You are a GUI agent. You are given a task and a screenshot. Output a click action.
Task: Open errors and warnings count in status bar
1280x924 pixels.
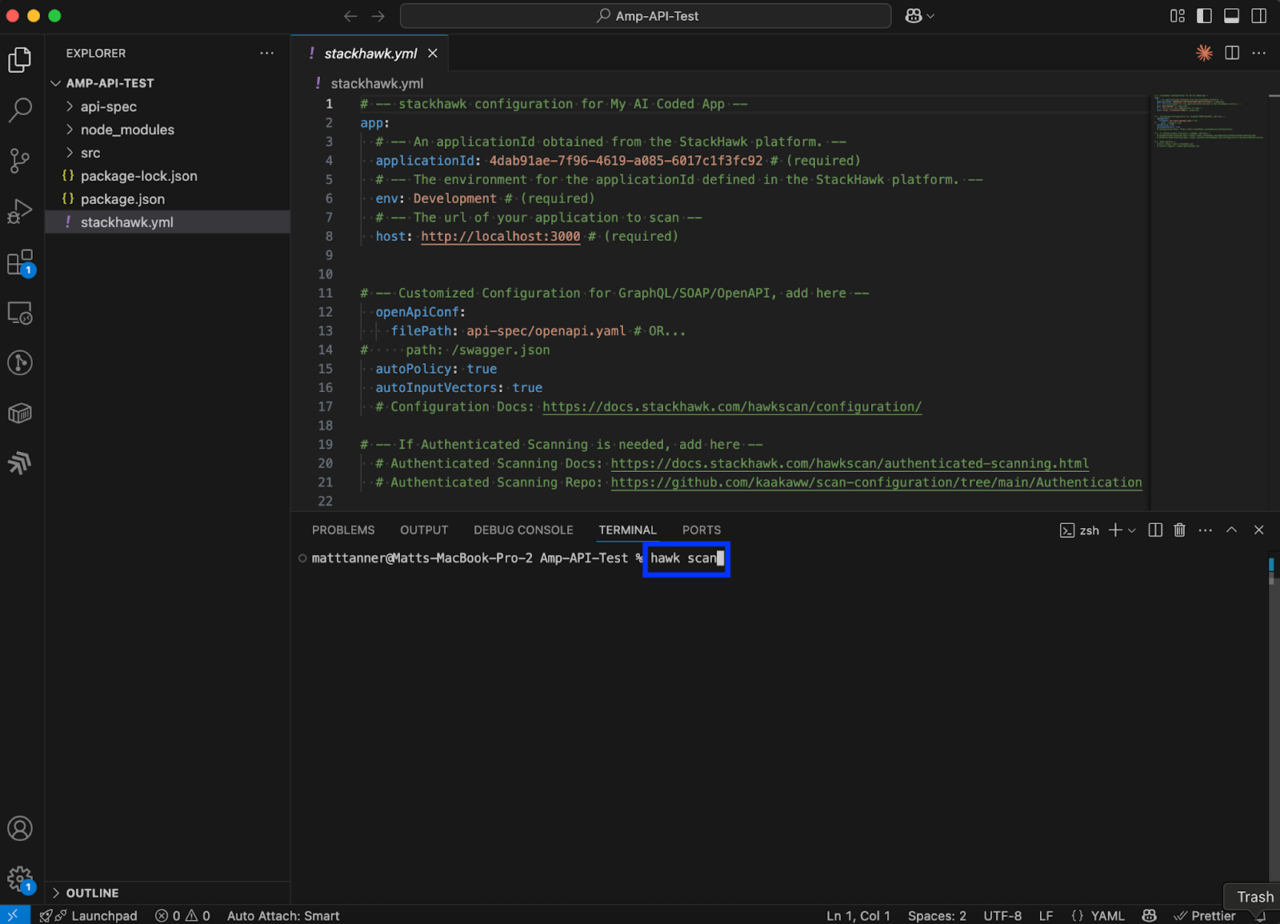click(x=182, y=915)
